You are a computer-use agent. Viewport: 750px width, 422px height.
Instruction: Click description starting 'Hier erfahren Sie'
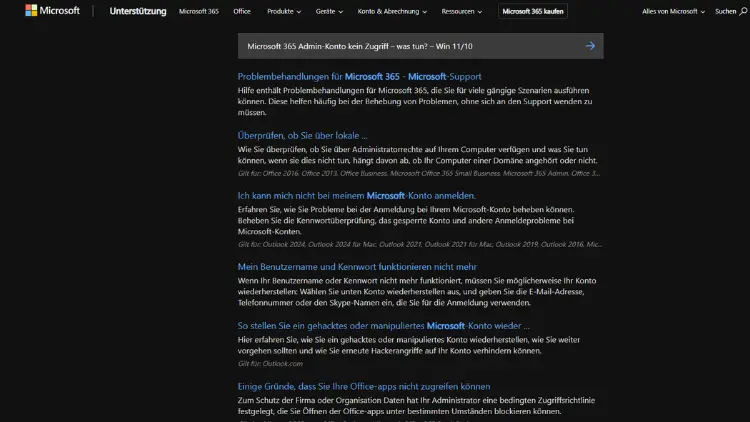[408, 345]
